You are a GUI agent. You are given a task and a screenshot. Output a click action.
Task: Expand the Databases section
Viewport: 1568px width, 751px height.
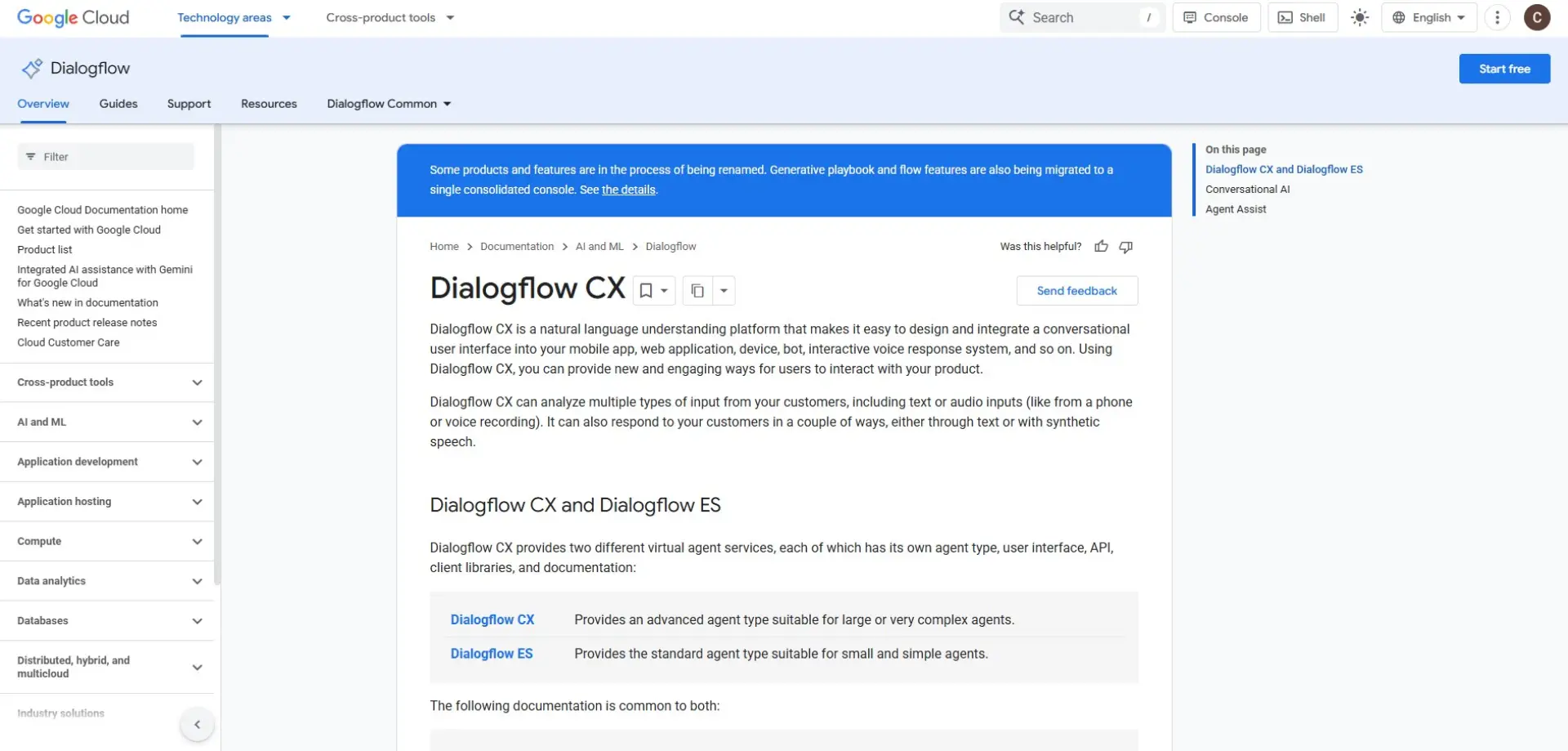tap(107, 621)
